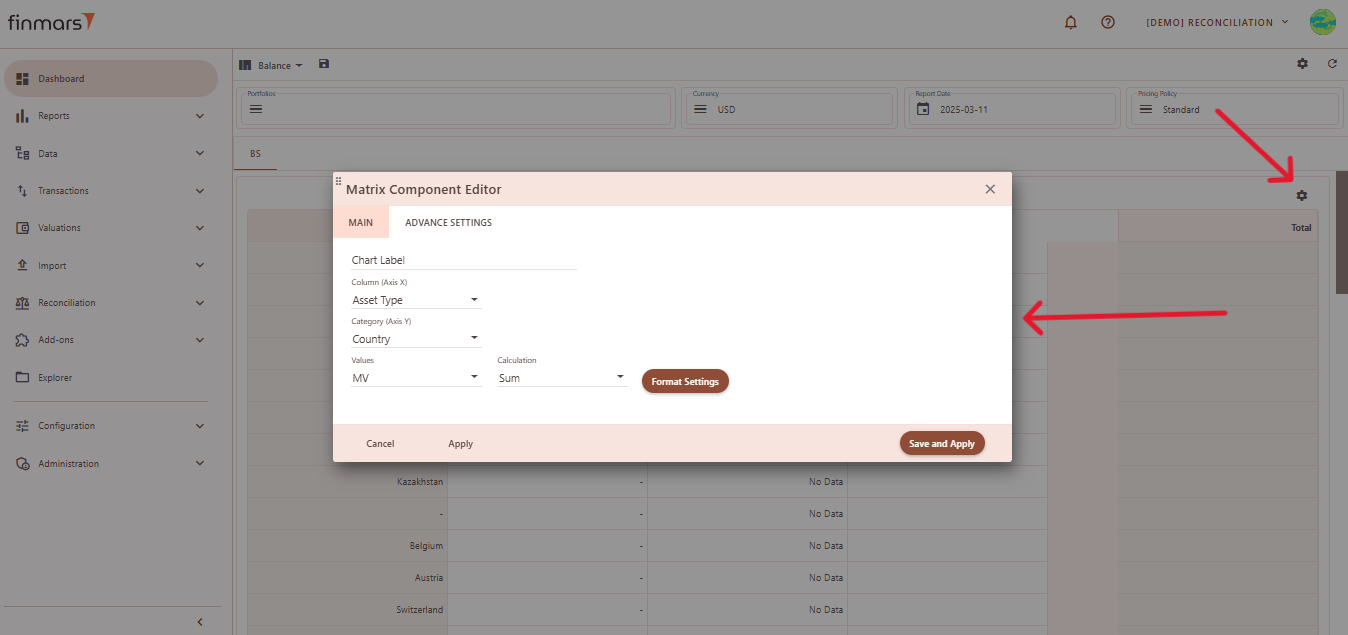
Task: Select the Main tab in editor
Action: [360, 222]
